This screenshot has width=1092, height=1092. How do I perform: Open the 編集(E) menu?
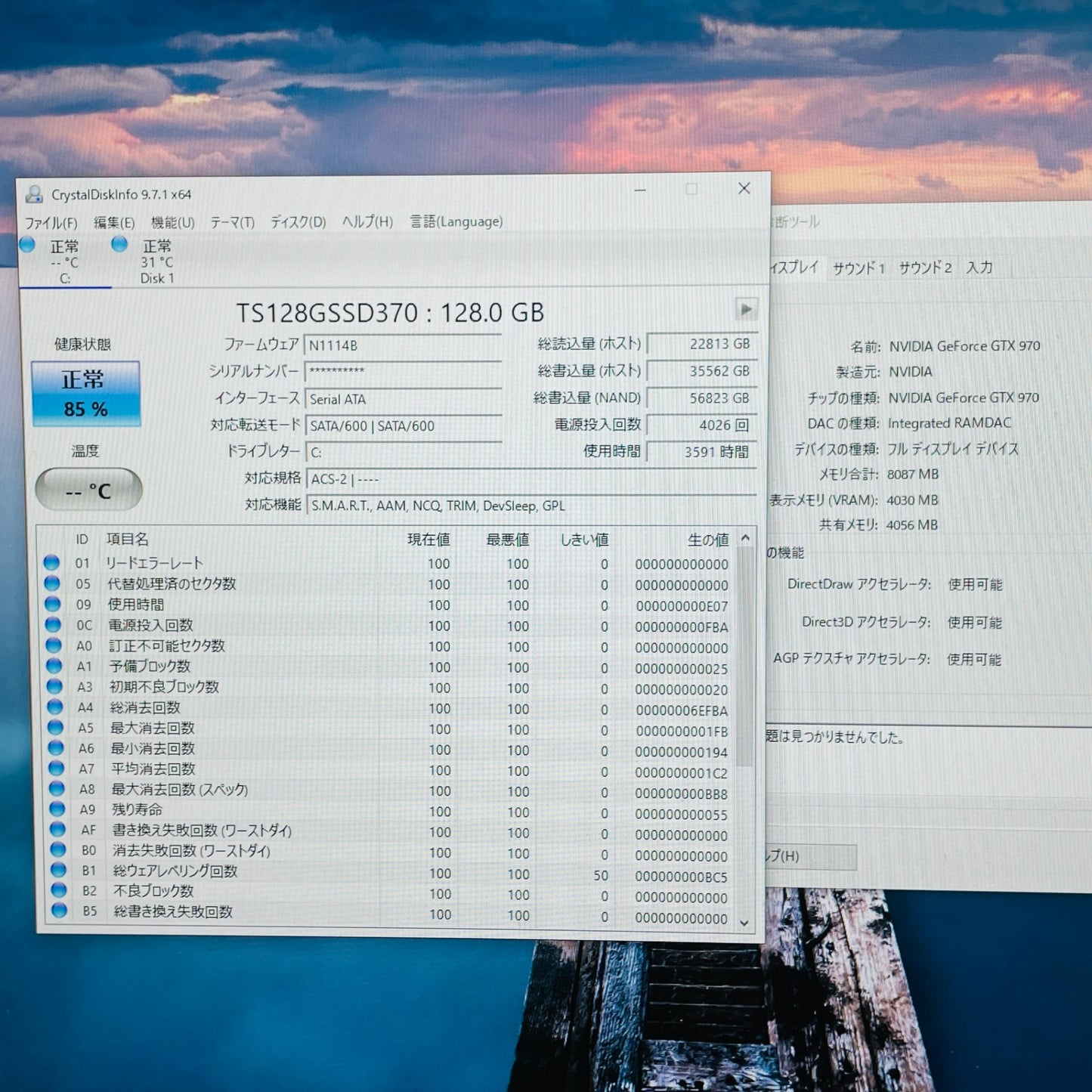114,222
